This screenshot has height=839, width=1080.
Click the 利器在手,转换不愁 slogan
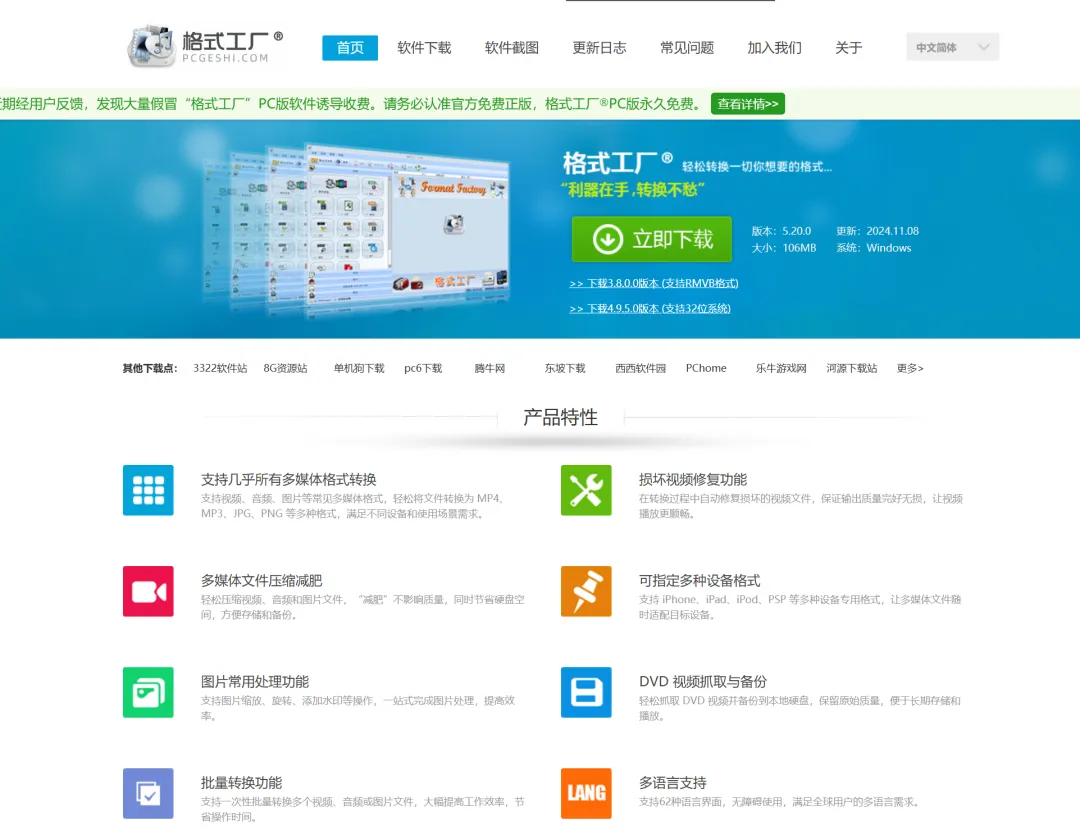tap(632, 189)
